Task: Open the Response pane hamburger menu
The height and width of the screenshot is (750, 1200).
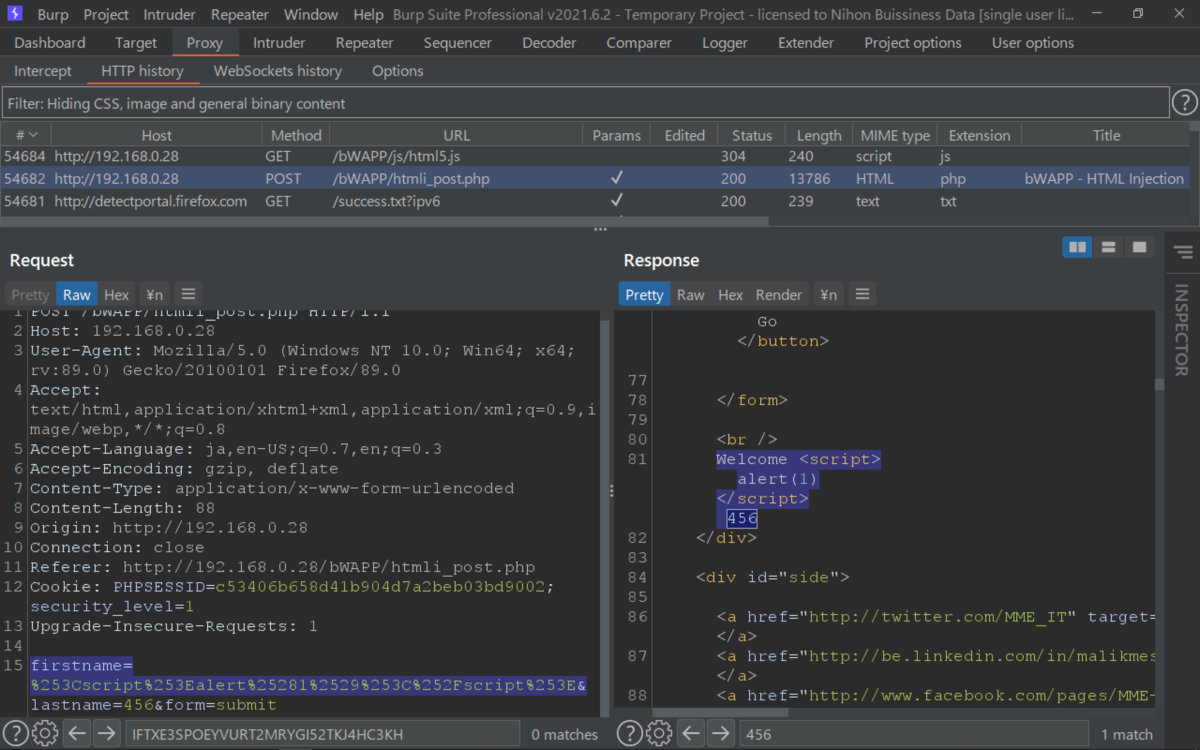Action: [x=862, y=294]
